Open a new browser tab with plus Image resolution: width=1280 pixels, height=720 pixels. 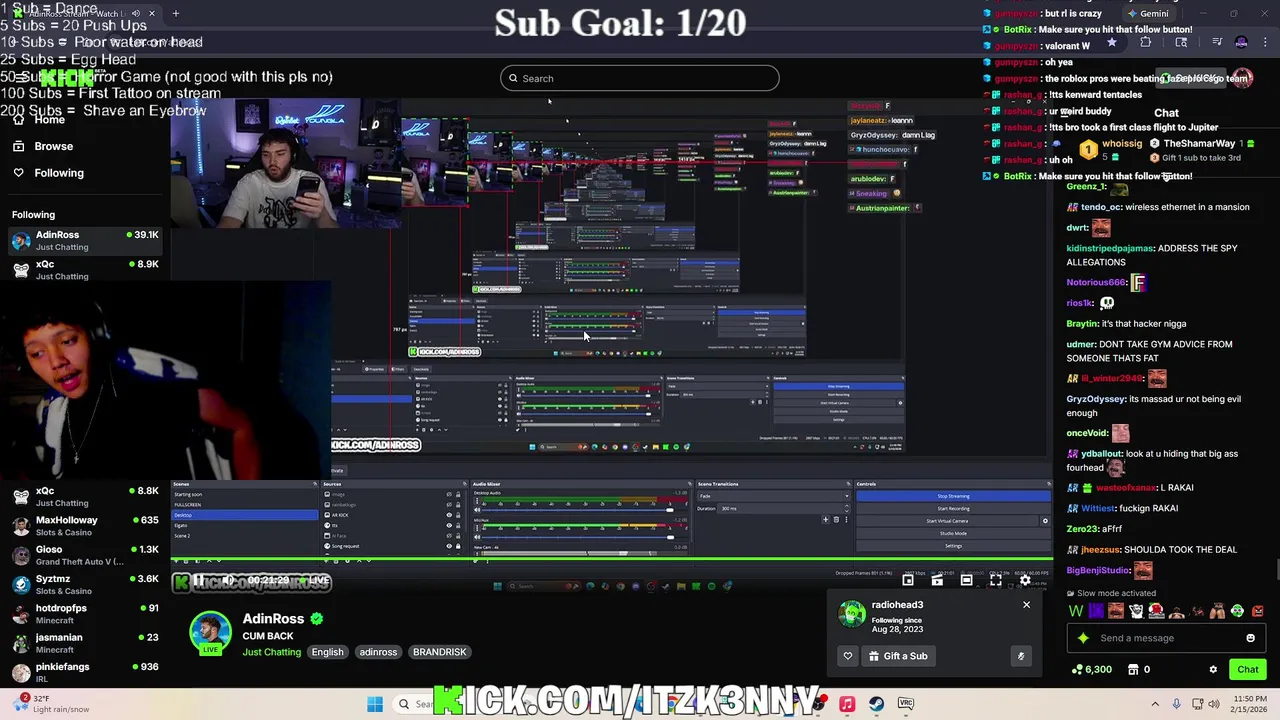tap(175, 13)
